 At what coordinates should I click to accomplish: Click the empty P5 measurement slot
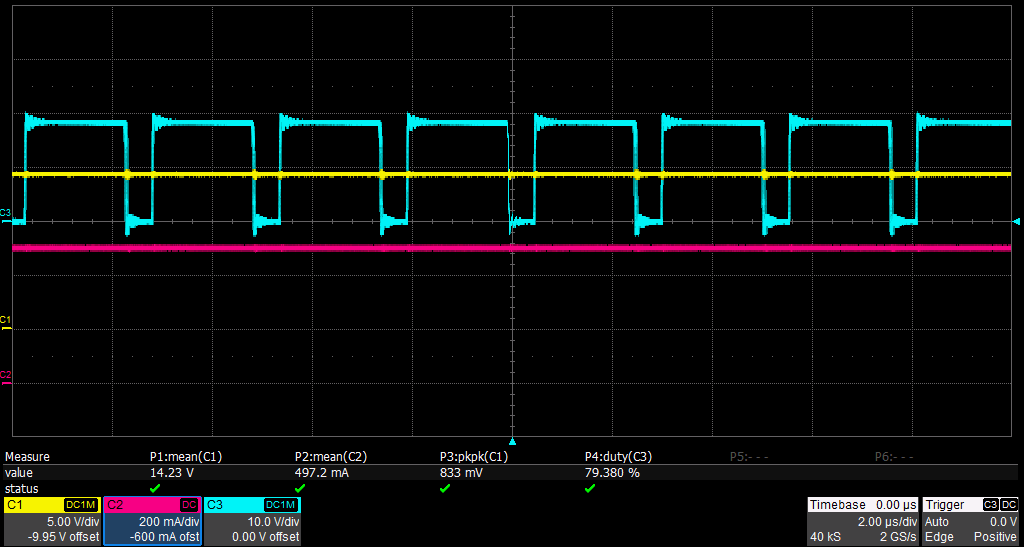pyautogui.click(x=748, y=458)
